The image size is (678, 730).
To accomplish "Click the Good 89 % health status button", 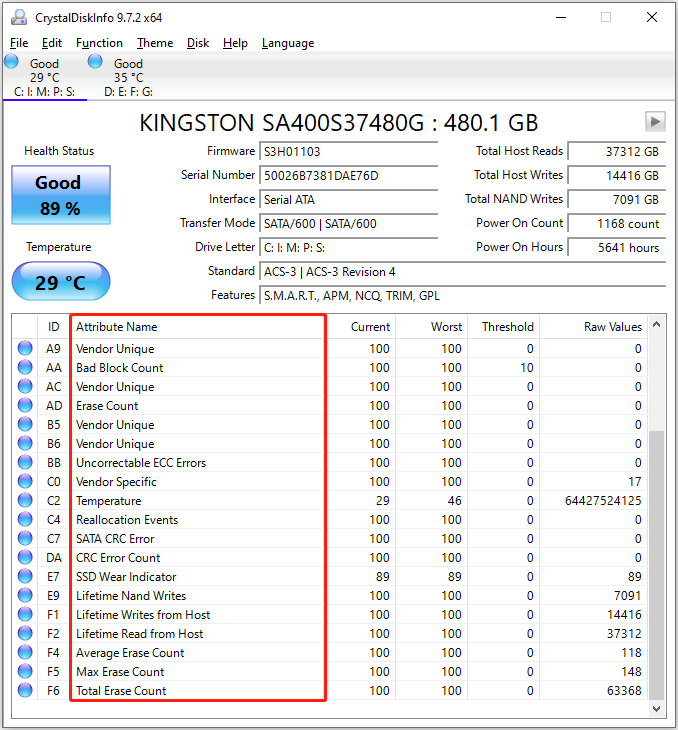I will (61, 195).
